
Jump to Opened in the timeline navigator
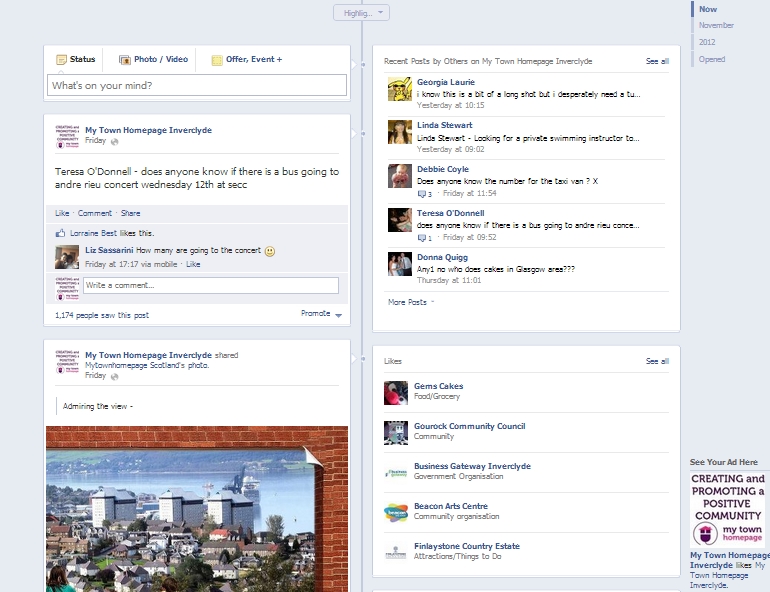[x=712, y=59]
